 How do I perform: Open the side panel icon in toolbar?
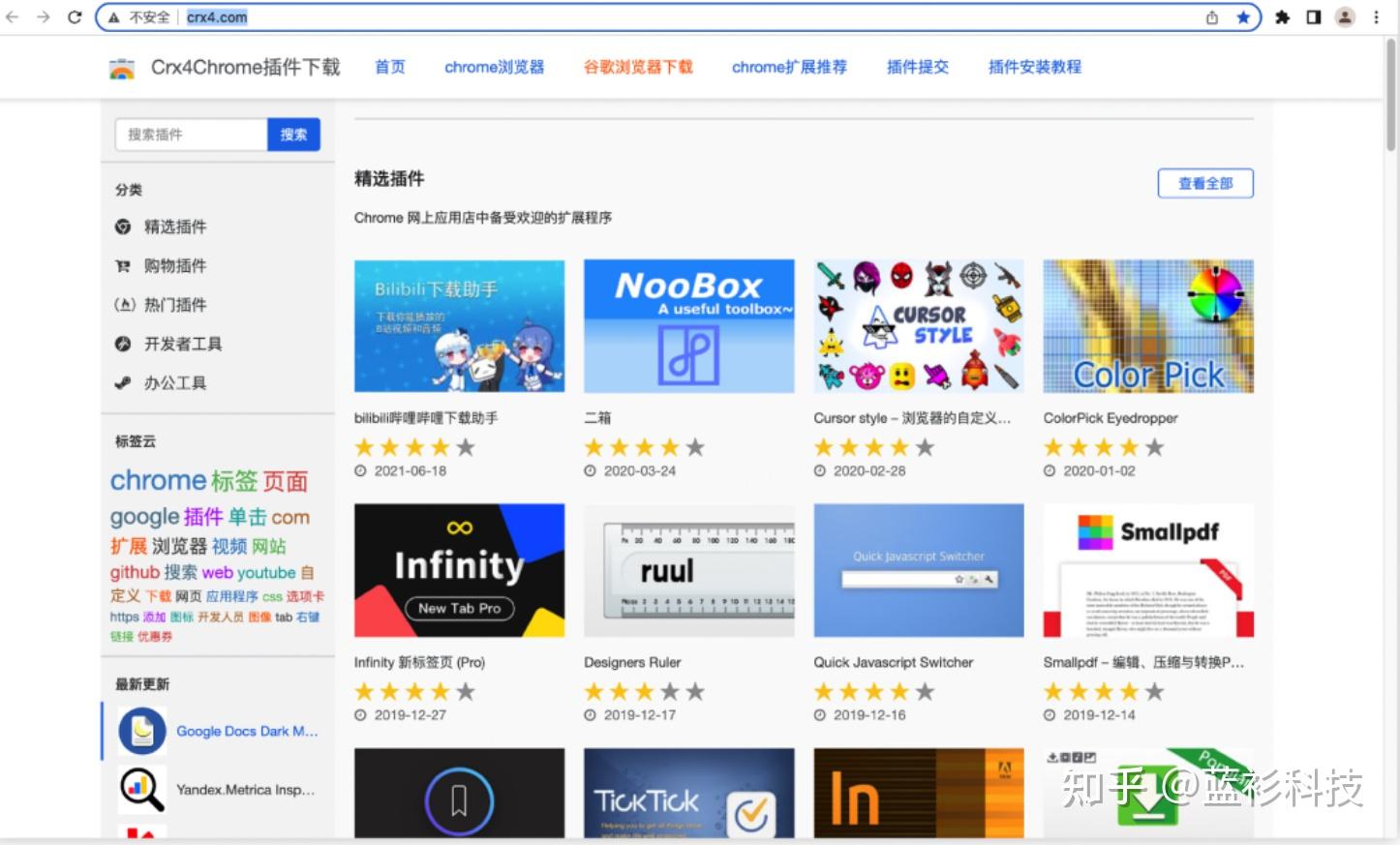click(1314, 17)
